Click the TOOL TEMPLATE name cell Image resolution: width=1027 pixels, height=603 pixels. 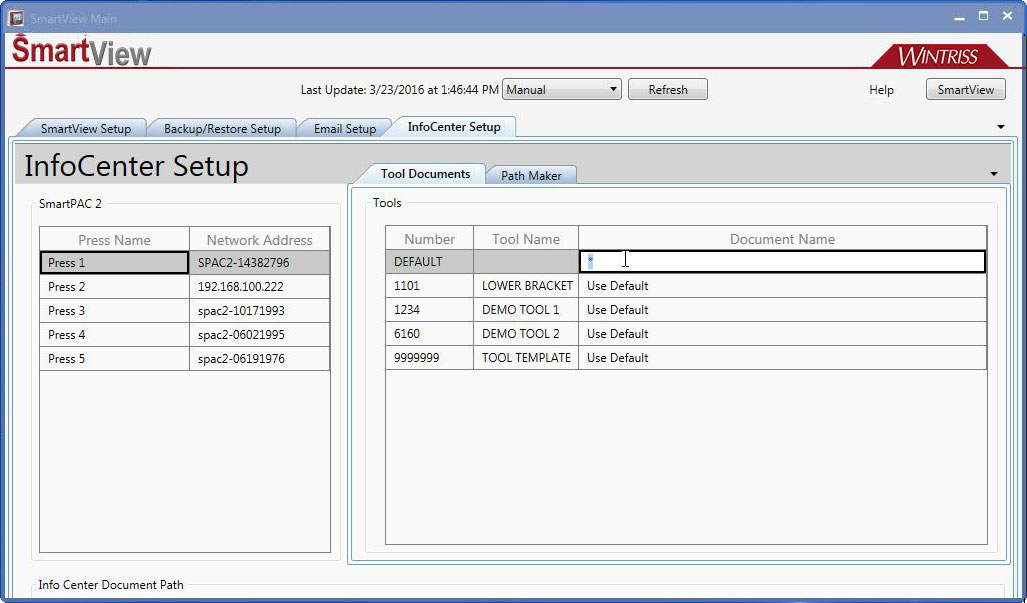pos(526,358)
